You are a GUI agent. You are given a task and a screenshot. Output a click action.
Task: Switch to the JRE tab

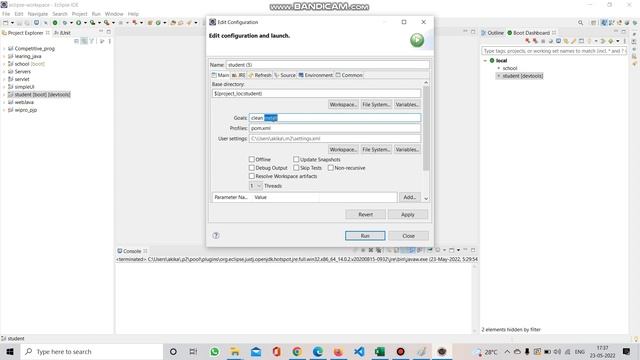238,75
